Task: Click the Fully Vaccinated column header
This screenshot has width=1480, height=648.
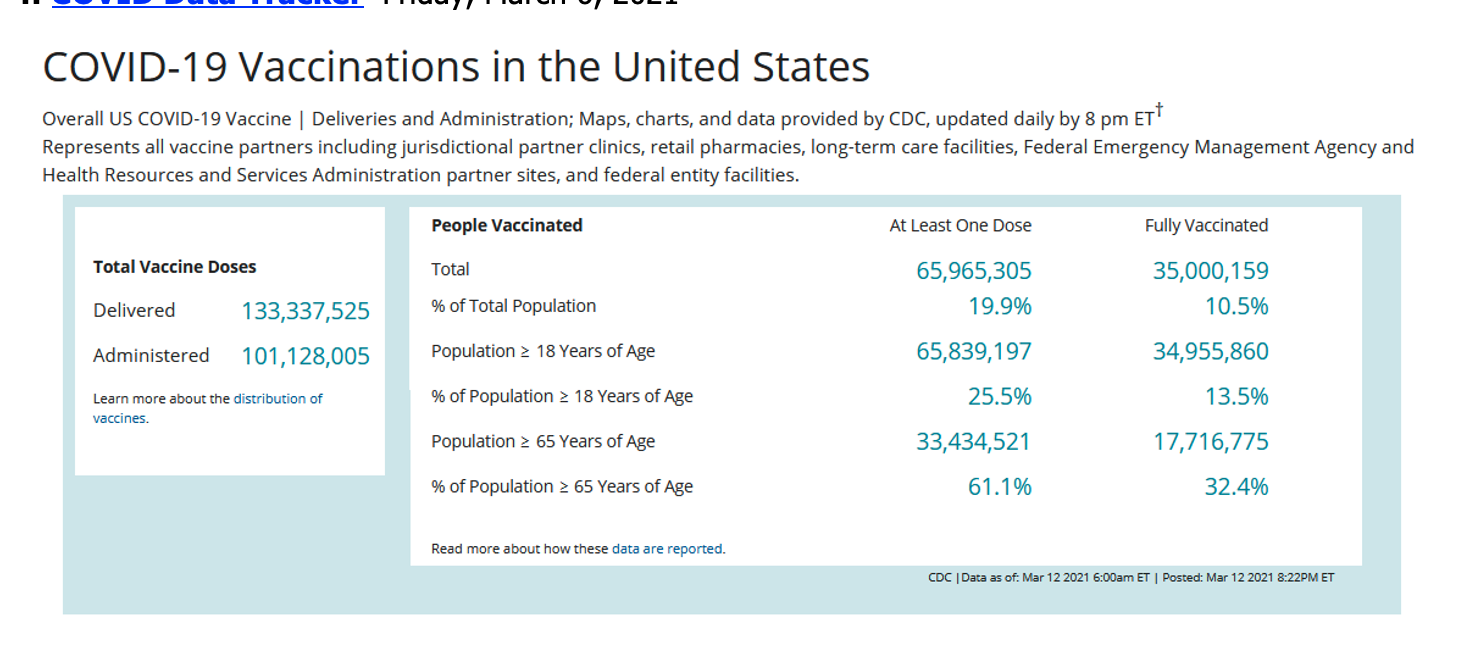Action: coord(1206,226)
